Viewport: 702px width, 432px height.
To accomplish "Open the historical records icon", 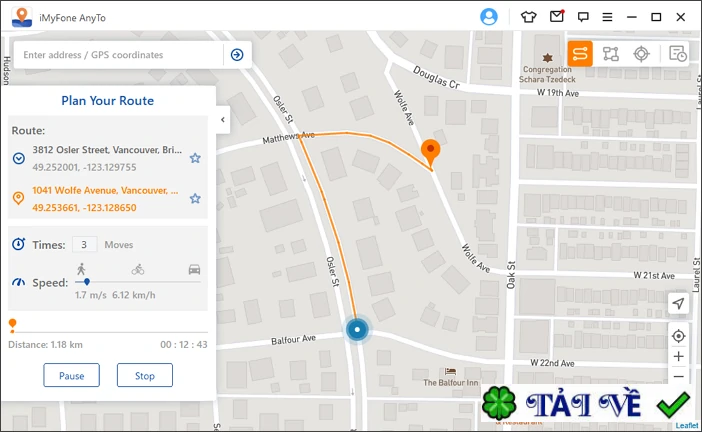I will tap(678, 54).
